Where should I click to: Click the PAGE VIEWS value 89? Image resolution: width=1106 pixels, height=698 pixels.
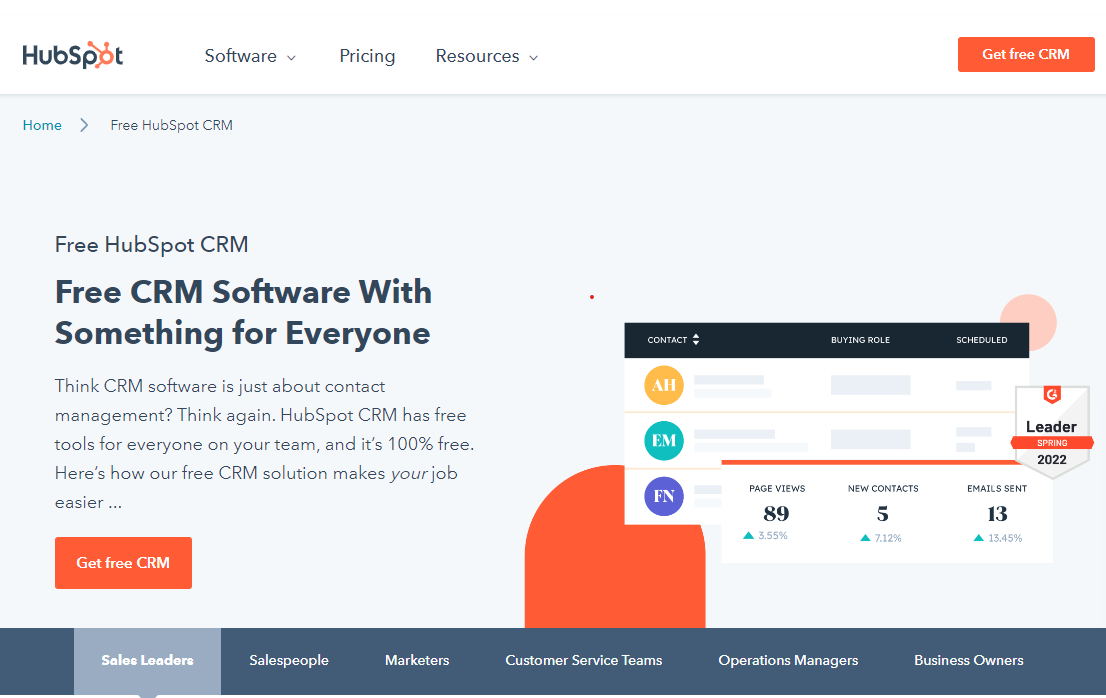(x=776, y=513)
